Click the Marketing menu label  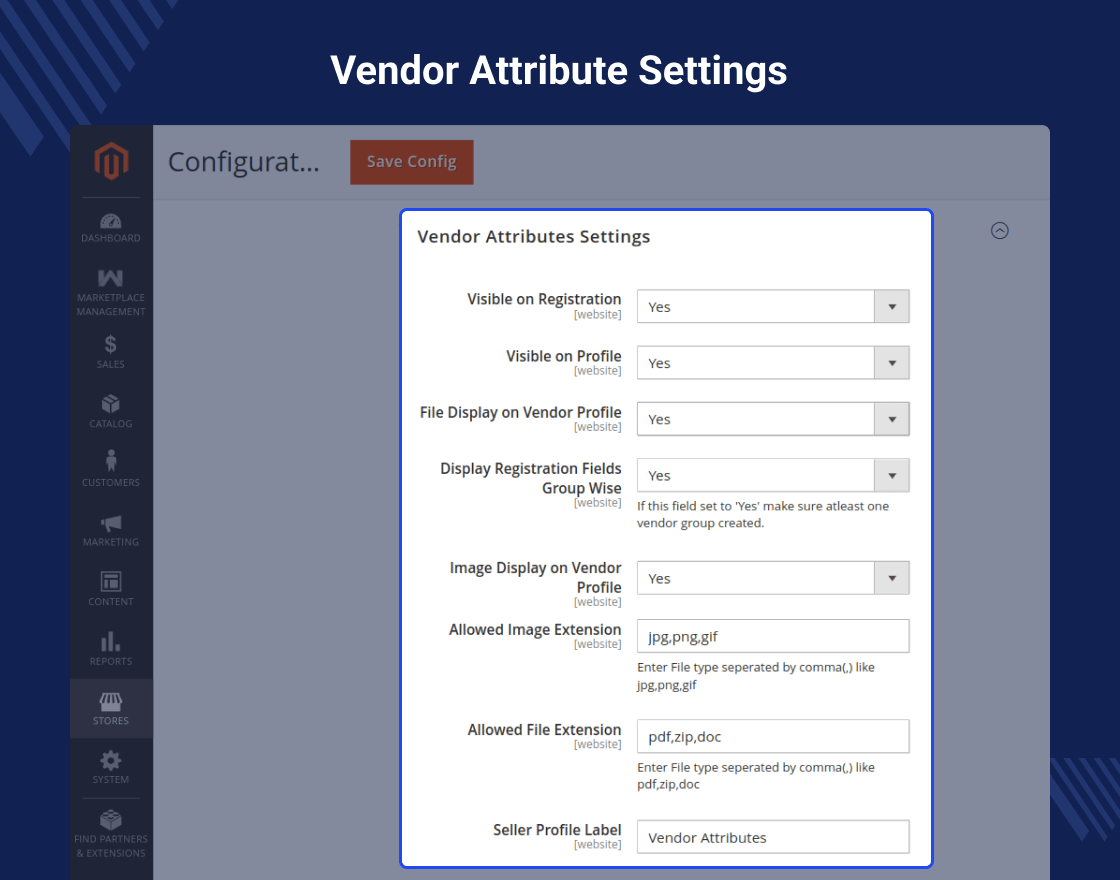(x=111, y=542)
